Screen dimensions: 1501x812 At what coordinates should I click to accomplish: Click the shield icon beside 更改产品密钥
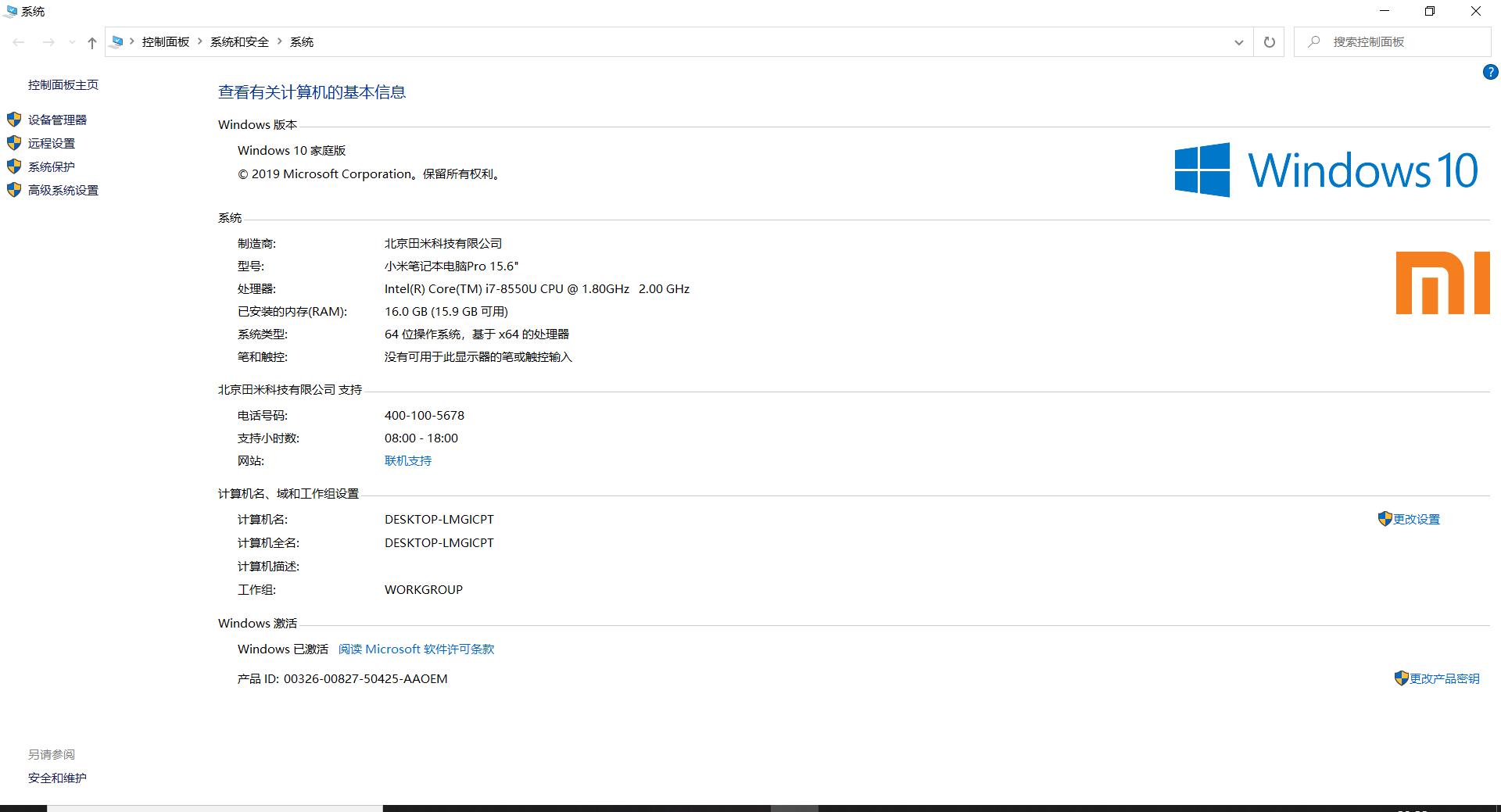pos(1401,678)
